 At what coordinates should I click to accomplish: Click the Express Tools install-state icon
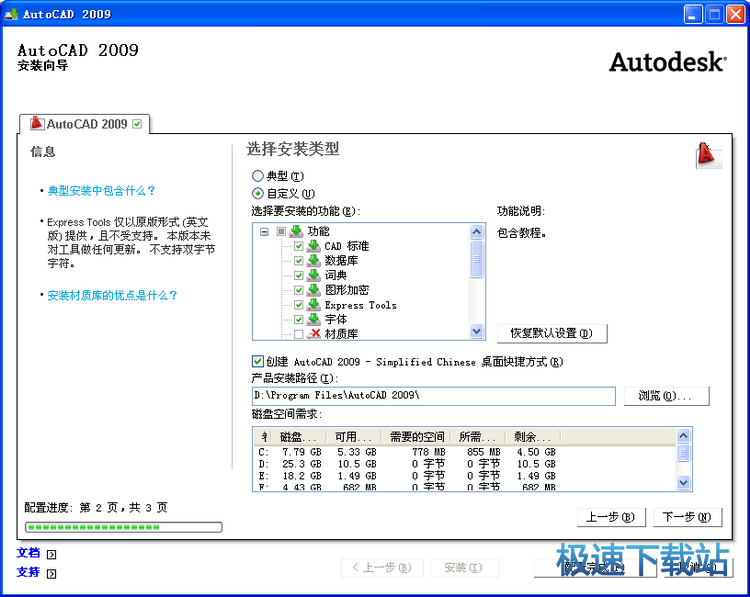click(314, 305)
